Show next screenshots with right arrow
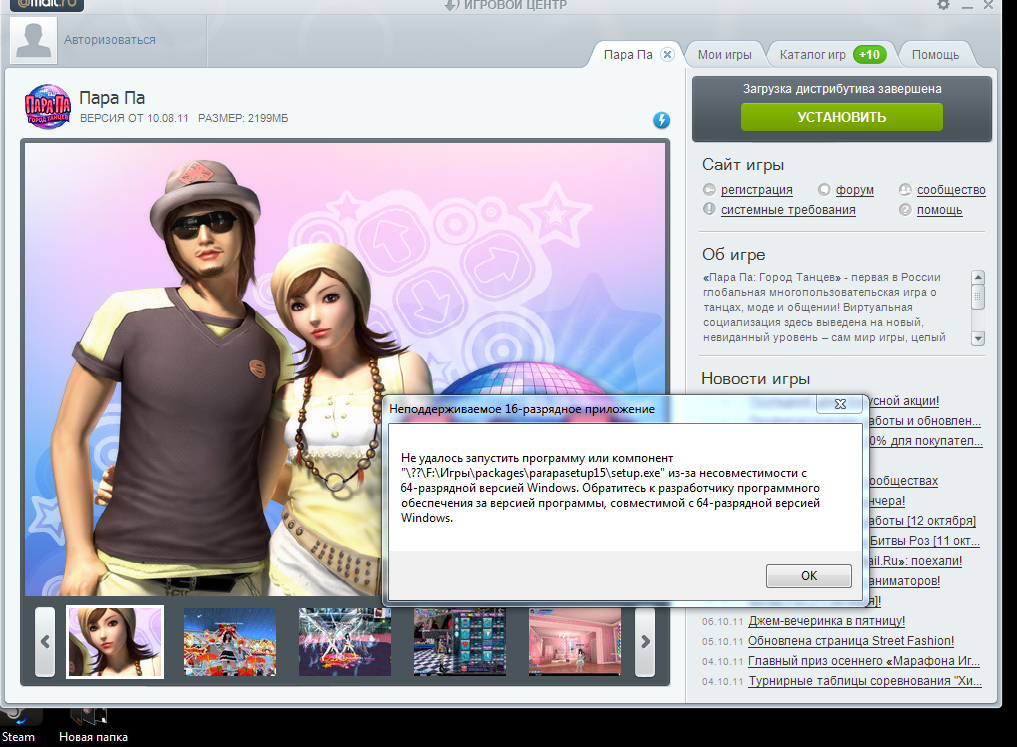Screen dimensions: 1017x747 click(645, 642)
